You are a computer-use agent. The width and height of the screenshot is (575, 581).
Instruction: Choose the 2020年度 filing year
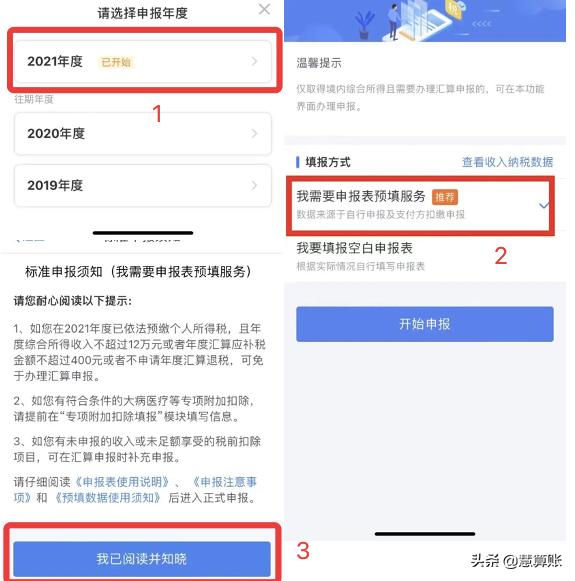[143, 134]
